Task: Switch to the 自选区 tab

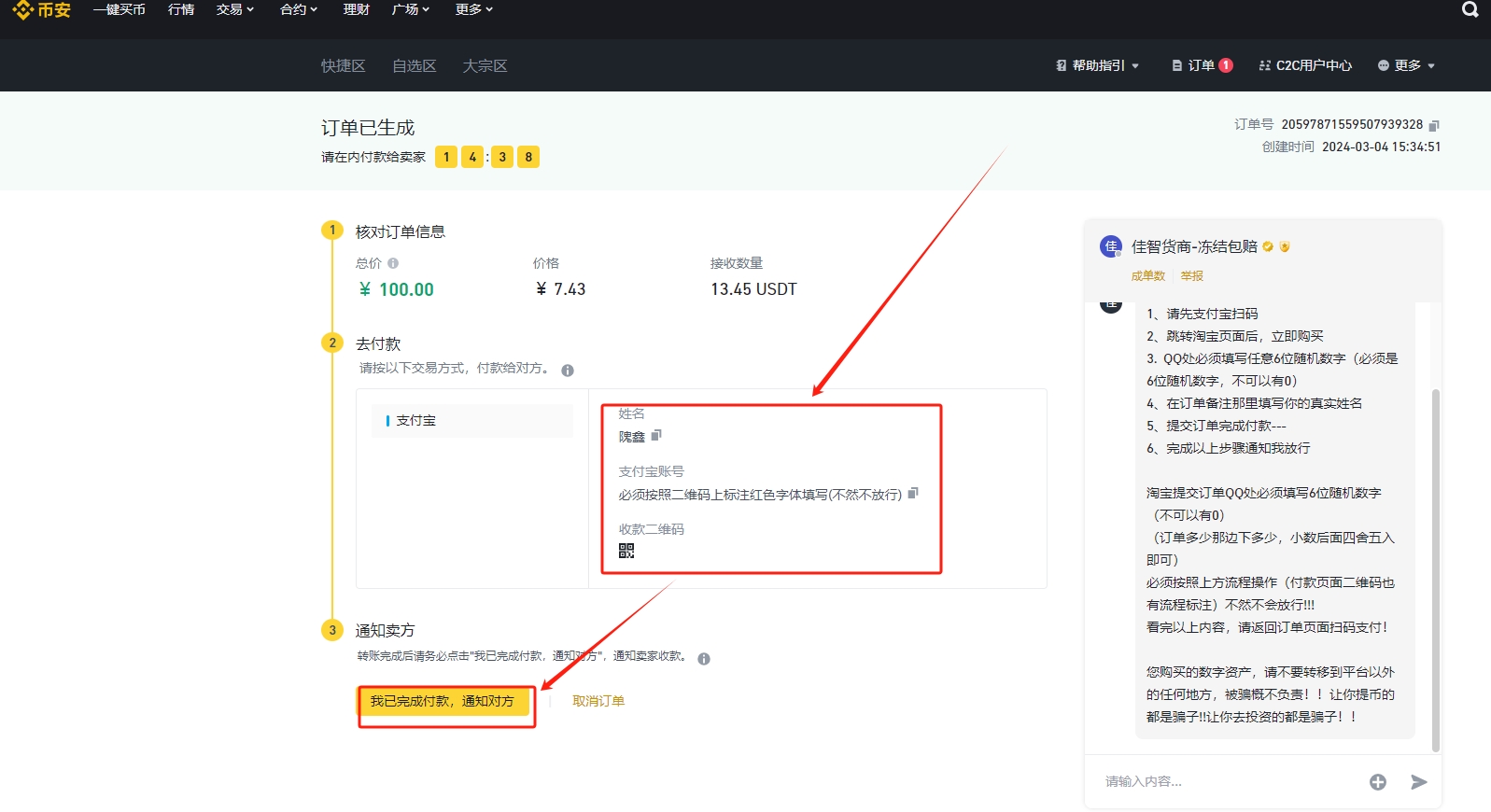Action: click(415, 66)
